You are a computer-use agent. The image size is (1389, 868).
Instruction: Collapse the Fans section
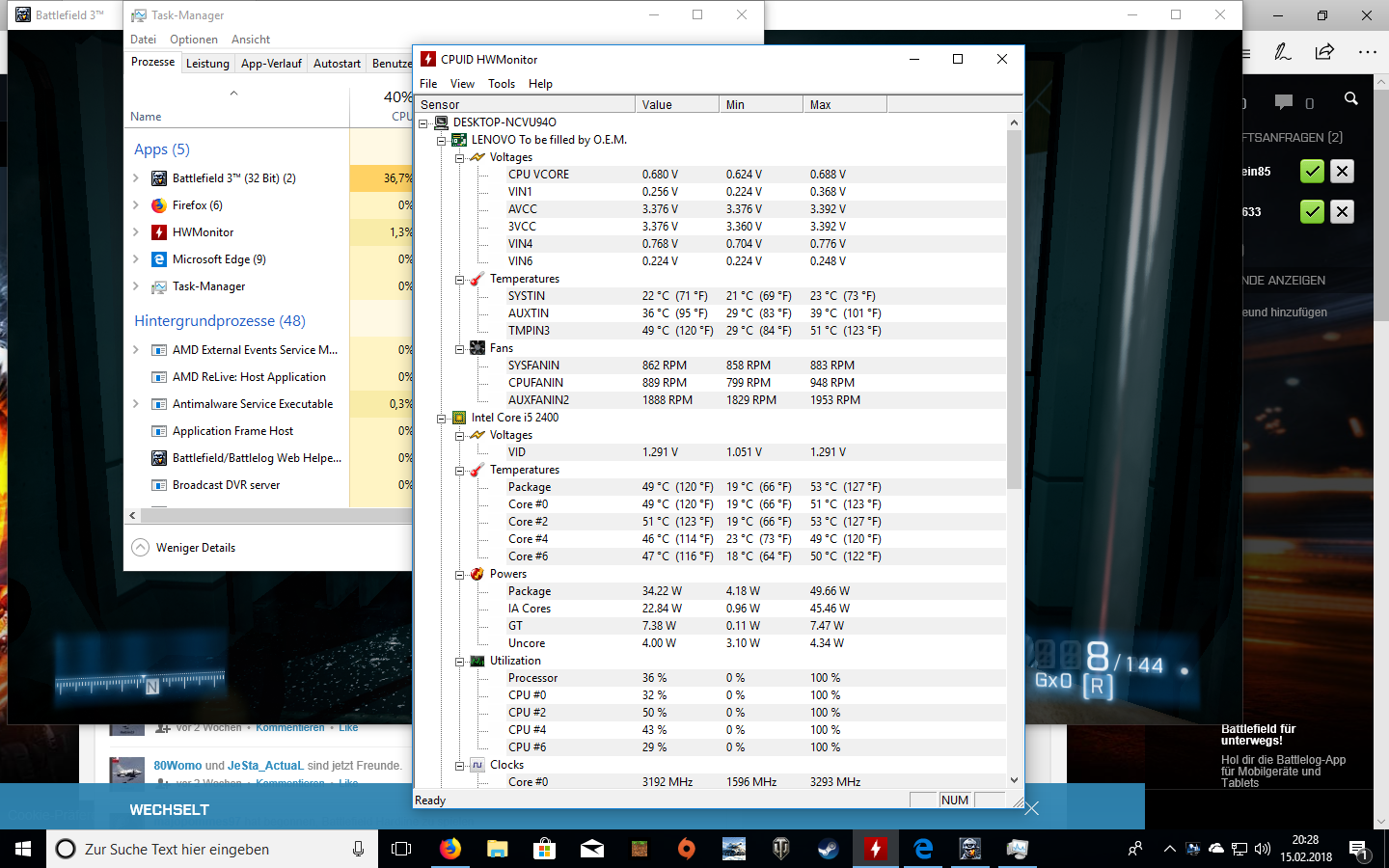tap(460, 349)
